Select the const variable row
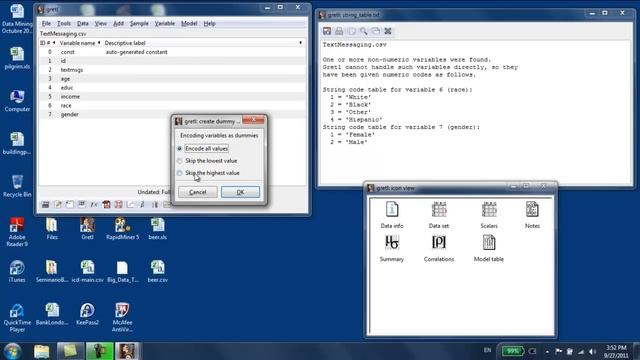 click(172, 52)
